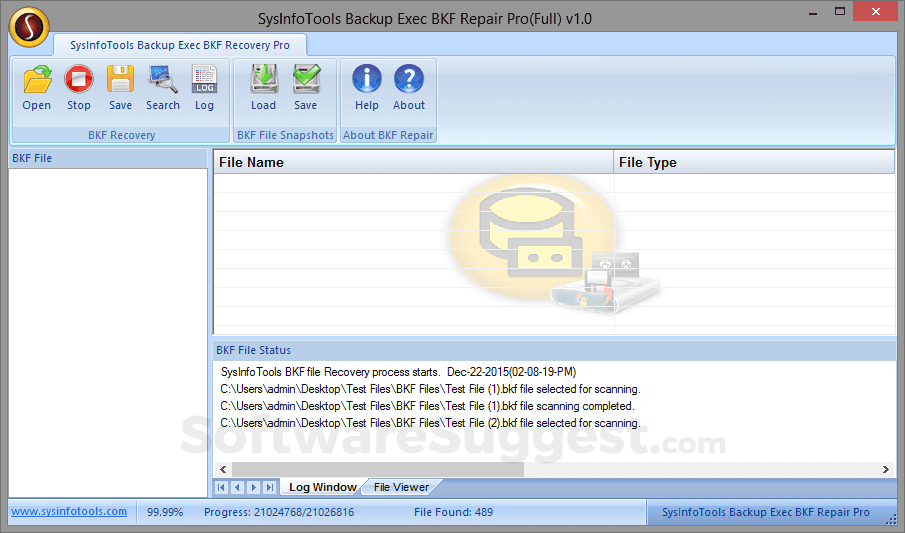Sort by File Type column header
Viewport: 905px width, 533px height.
tap(754, 162)
